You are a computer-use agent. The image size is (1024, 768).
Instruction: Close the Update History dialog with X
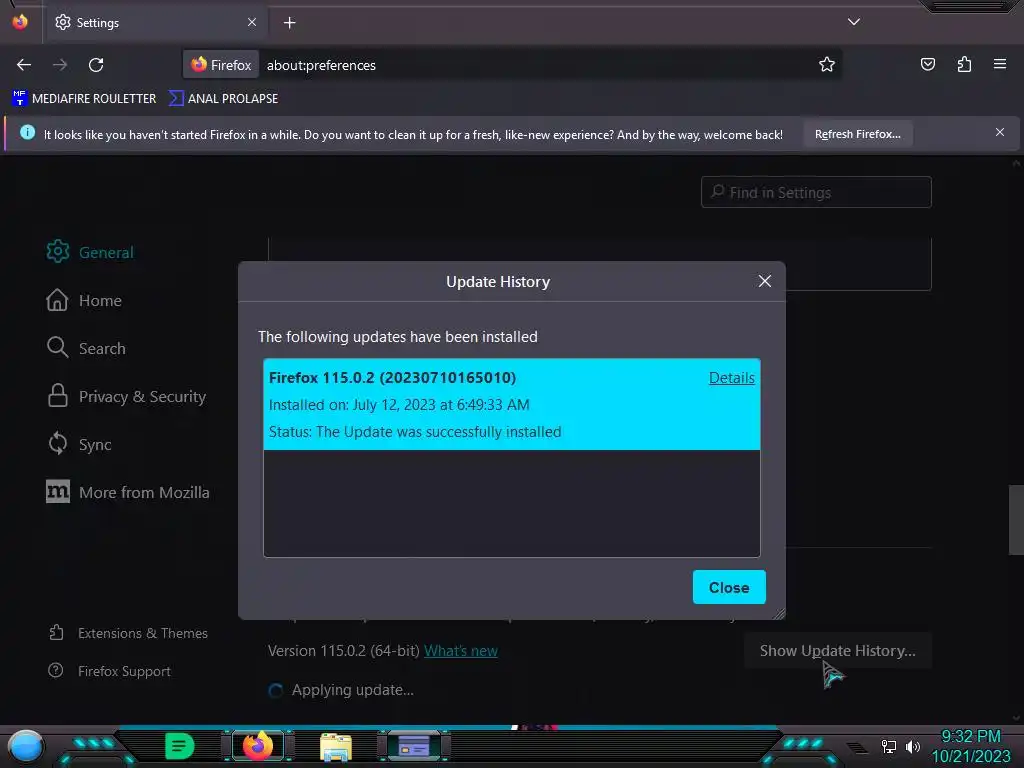point(765,281)
